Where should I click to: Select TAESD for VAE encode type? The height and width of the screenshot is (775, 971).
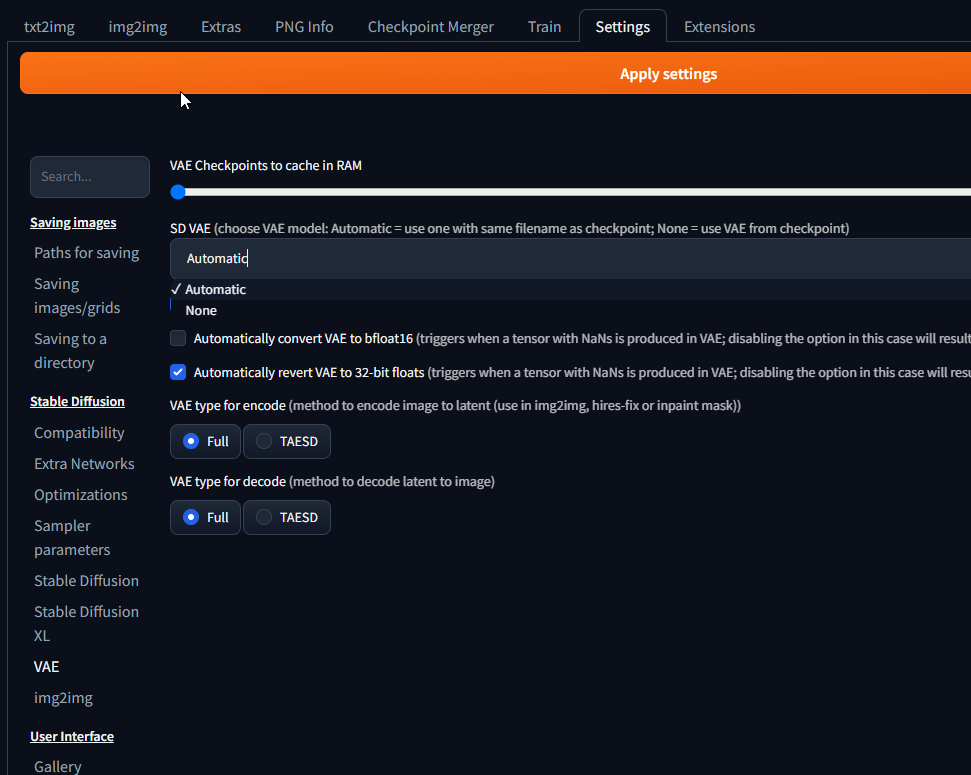click(x=287, y=441)
